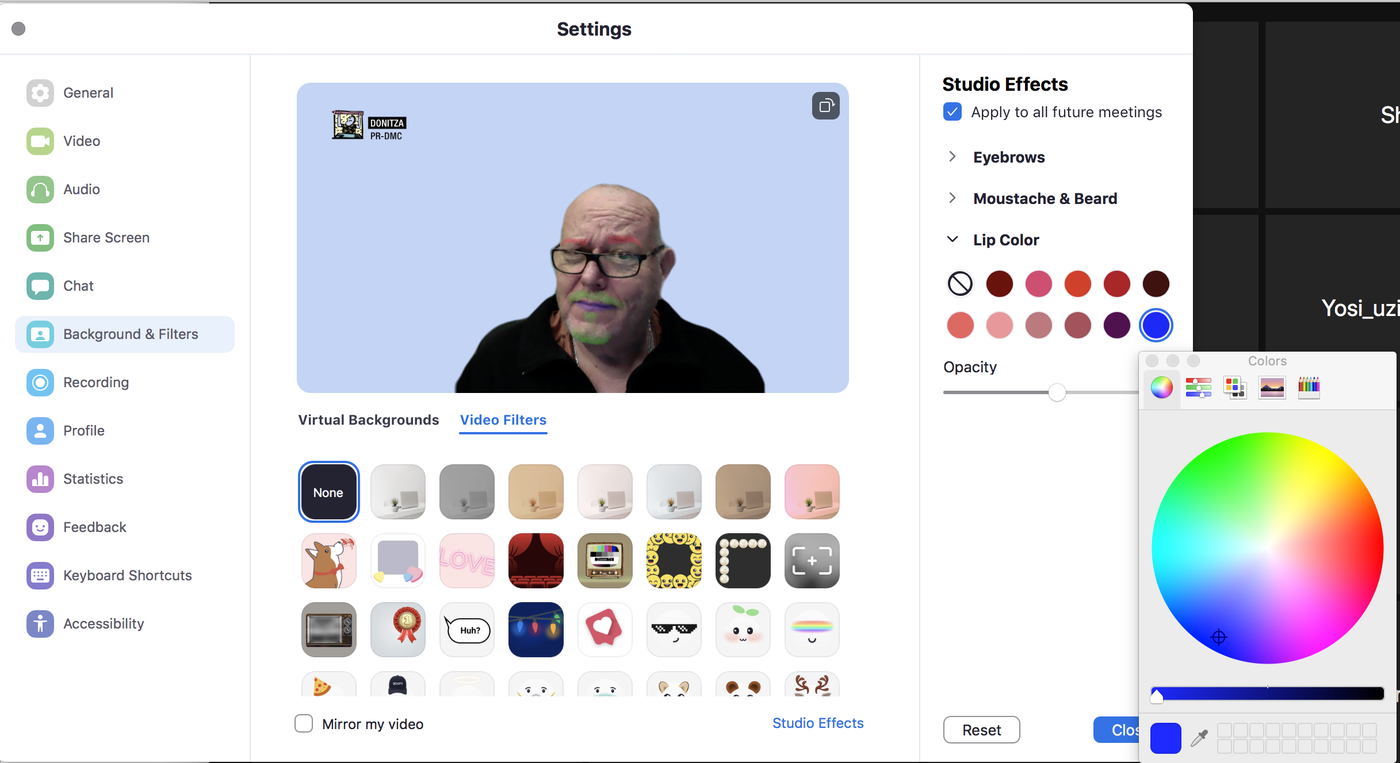Open the color wheel picker tab
The image size is (1400, 763).
point(1161,388)
